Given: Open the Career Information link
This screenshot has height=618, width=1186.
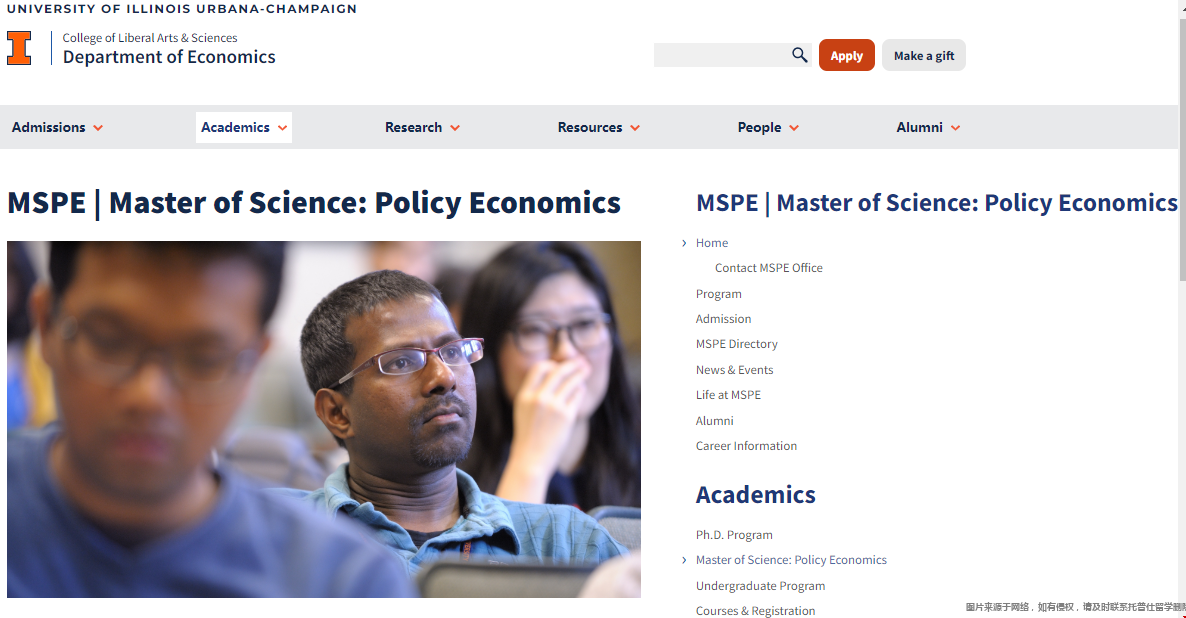Looking at the screenshot, I should coord(747,446).
